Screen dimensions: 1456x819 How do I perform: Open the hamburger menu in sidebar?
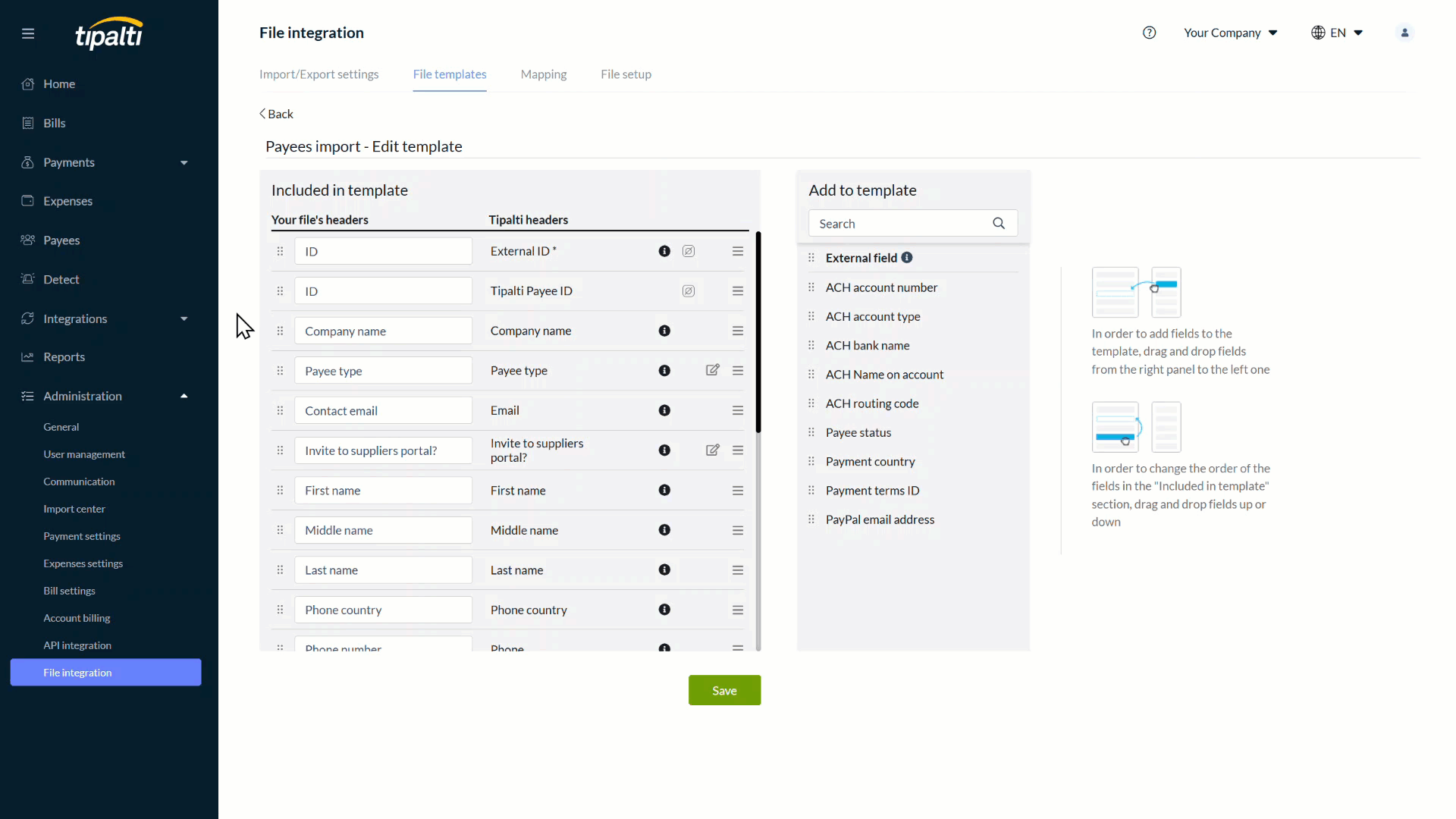pos(28,33)
